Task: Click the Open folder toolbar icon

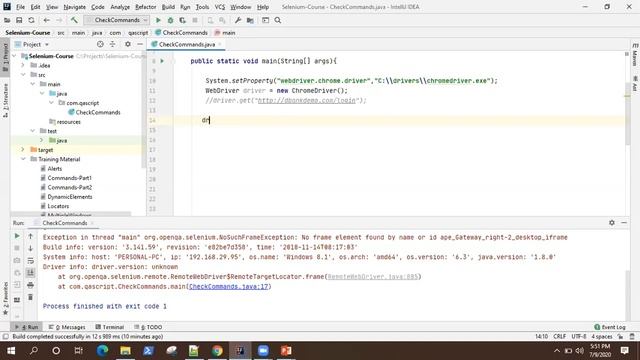Action: [x=7, y=20]
